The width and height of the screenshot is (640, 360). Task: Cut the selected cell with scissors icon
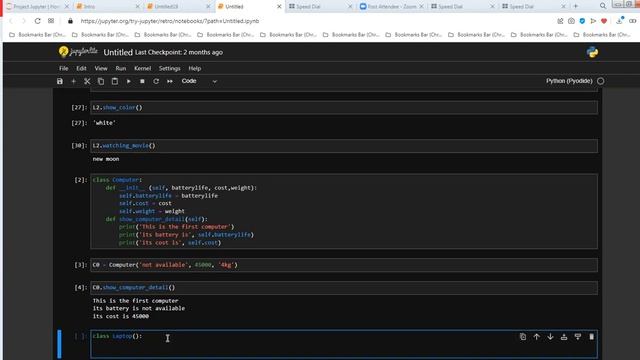[87, 81]
